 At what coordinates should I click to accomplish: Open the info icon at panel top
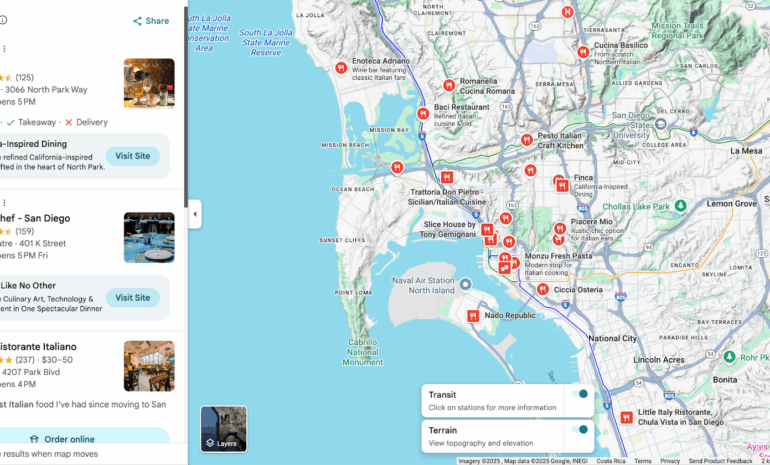point(2,20)
